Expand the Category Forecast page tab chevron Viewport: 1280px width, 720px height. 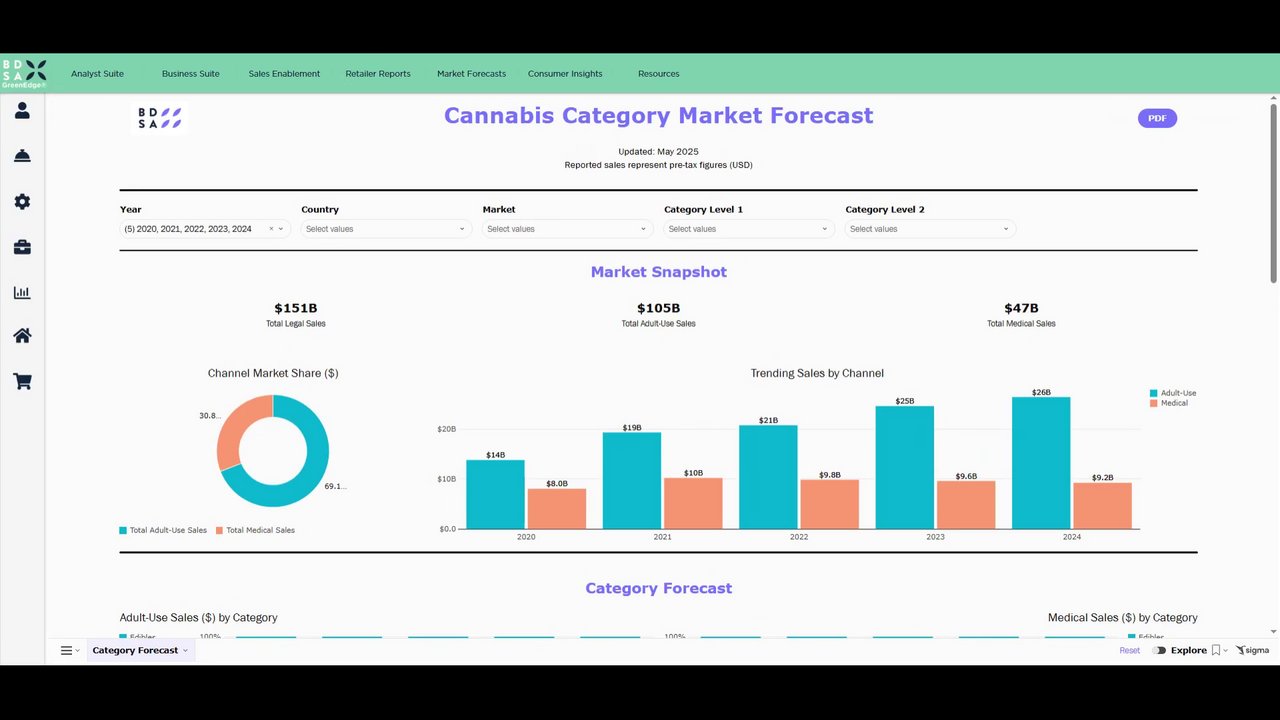pyautogui.click(x=185, y=651)
